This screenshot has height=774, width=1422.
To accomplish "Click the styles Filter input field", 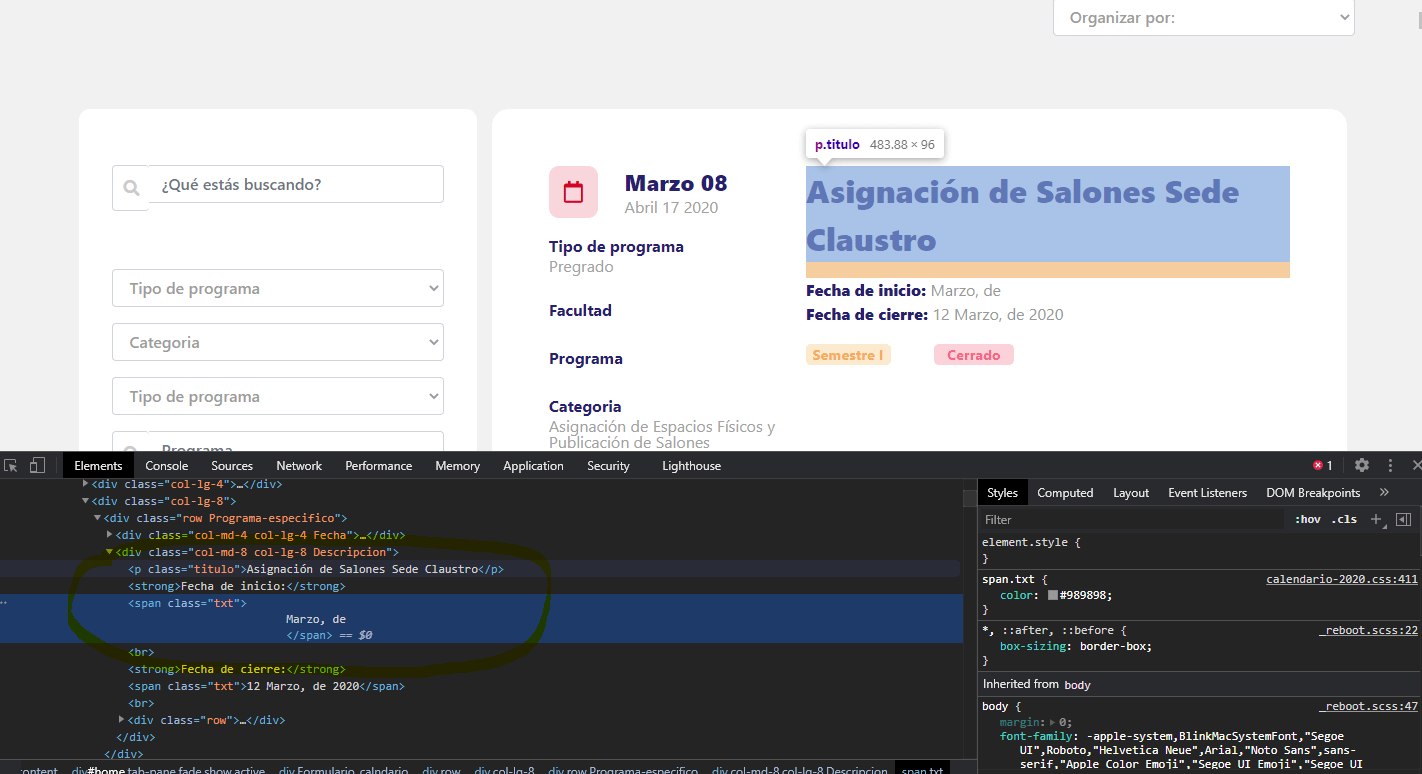I will [1100, 519].
